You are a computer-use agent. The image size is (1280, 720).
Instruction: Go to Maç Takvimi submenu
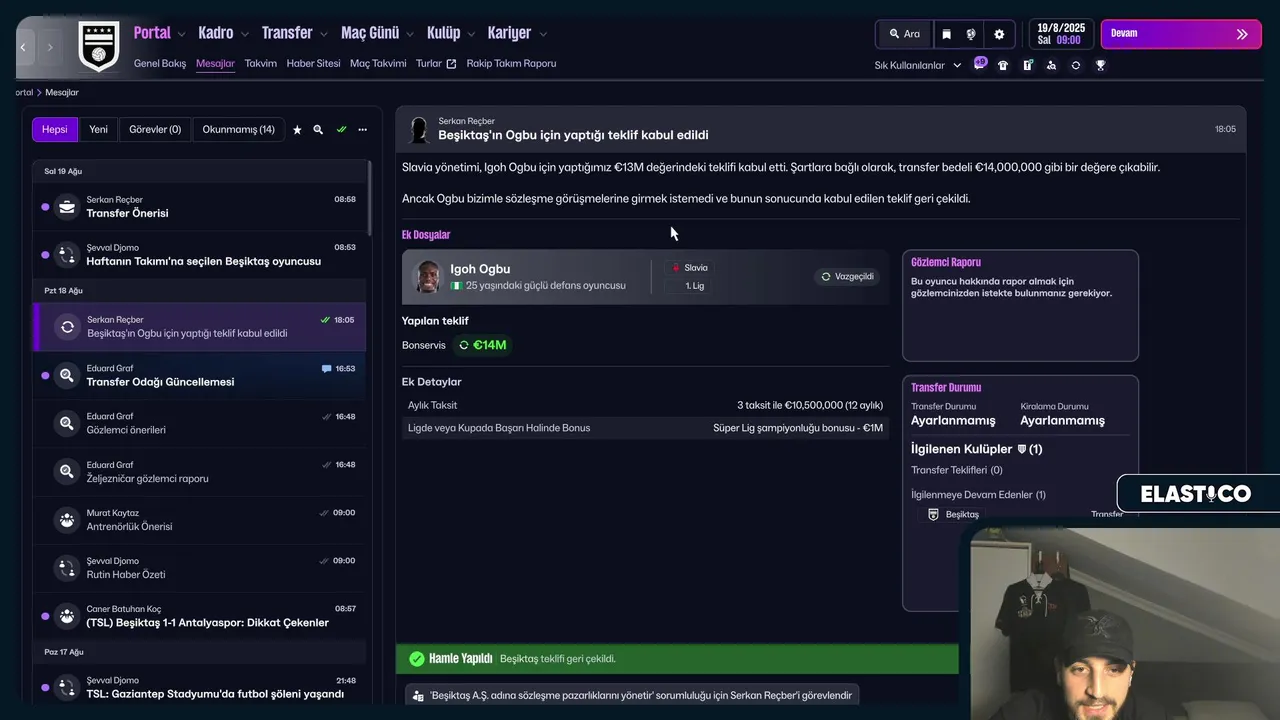tap(378, 63)
